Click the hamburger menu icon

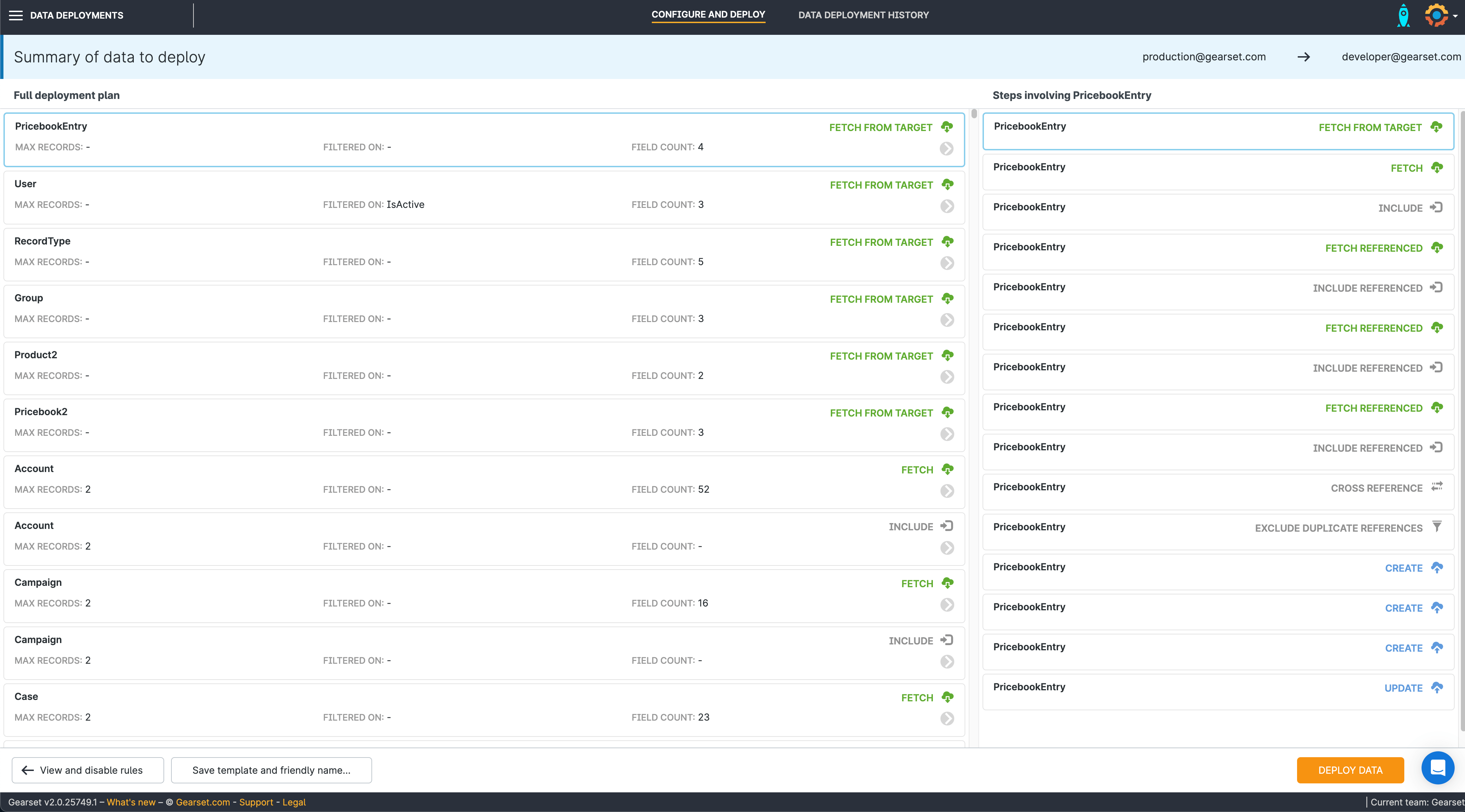point(16,16)
